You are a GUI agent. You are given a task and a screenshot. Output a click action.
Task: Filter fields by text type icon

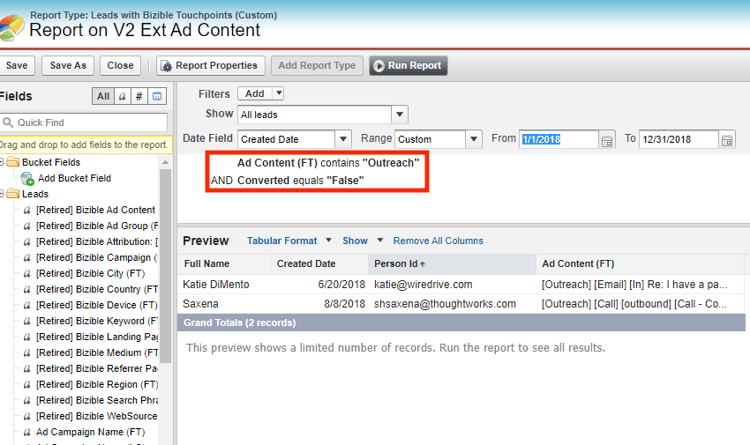point(122,96)
